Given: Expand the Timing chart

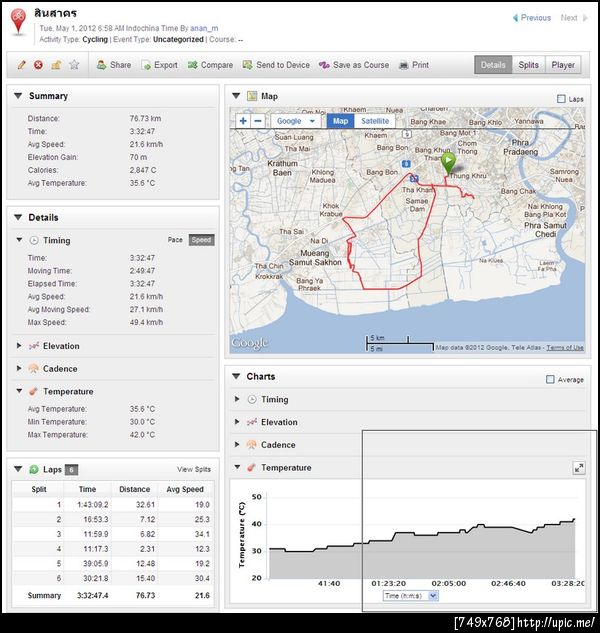Looking at the screenshot, I should pos(237,399).
